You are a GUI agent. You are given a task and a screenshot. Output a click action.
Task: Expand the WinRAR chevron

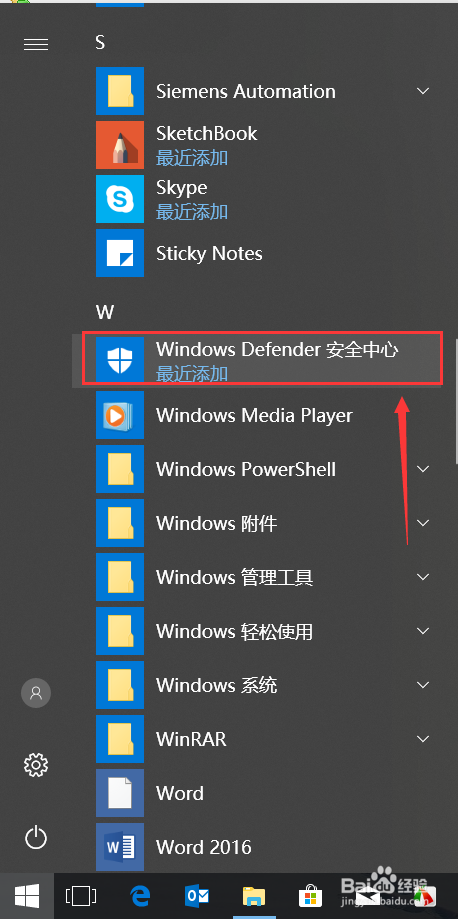[423, 738]
